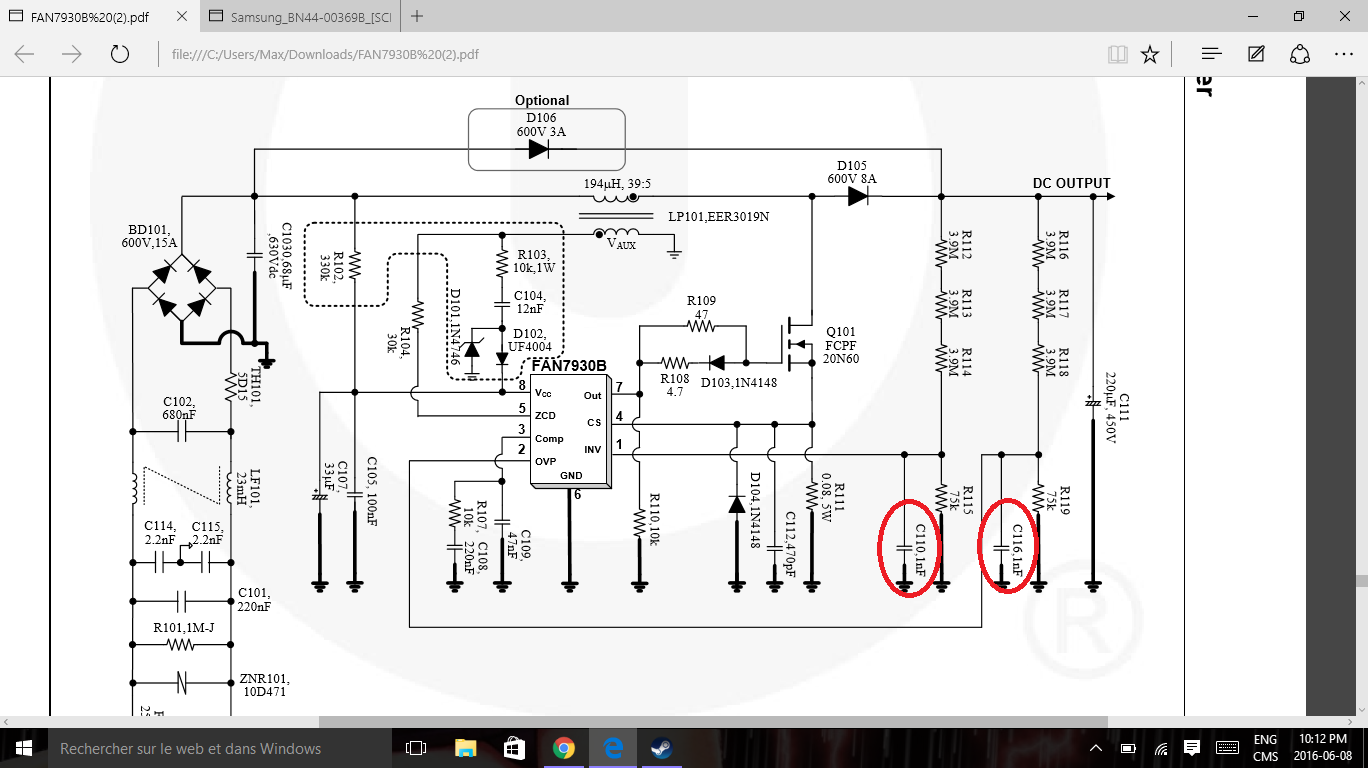Image resolution: width=1368 pixels, height=768 pixels.
Task: Click the Optional label above D106
Action: 542,100
